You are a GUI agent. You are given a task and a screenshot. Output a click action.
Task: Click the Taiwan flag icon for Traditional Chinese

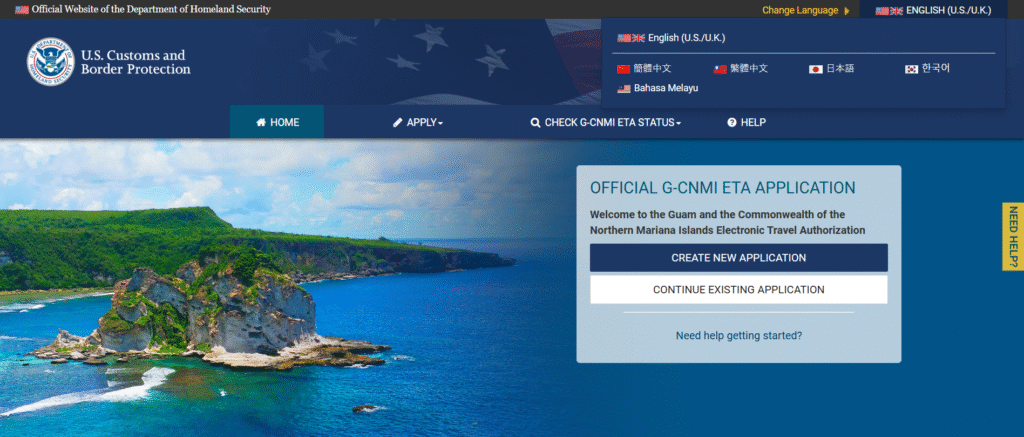tap(720, 69)
